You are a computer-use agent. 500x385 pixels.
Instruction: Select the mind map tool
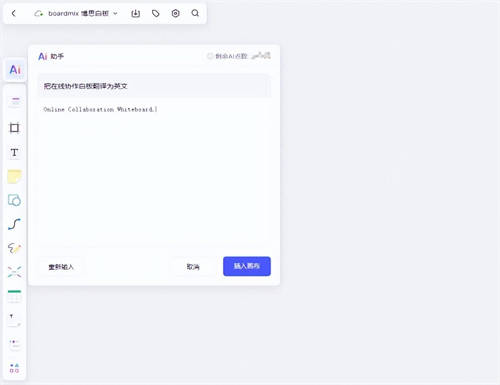14,272
